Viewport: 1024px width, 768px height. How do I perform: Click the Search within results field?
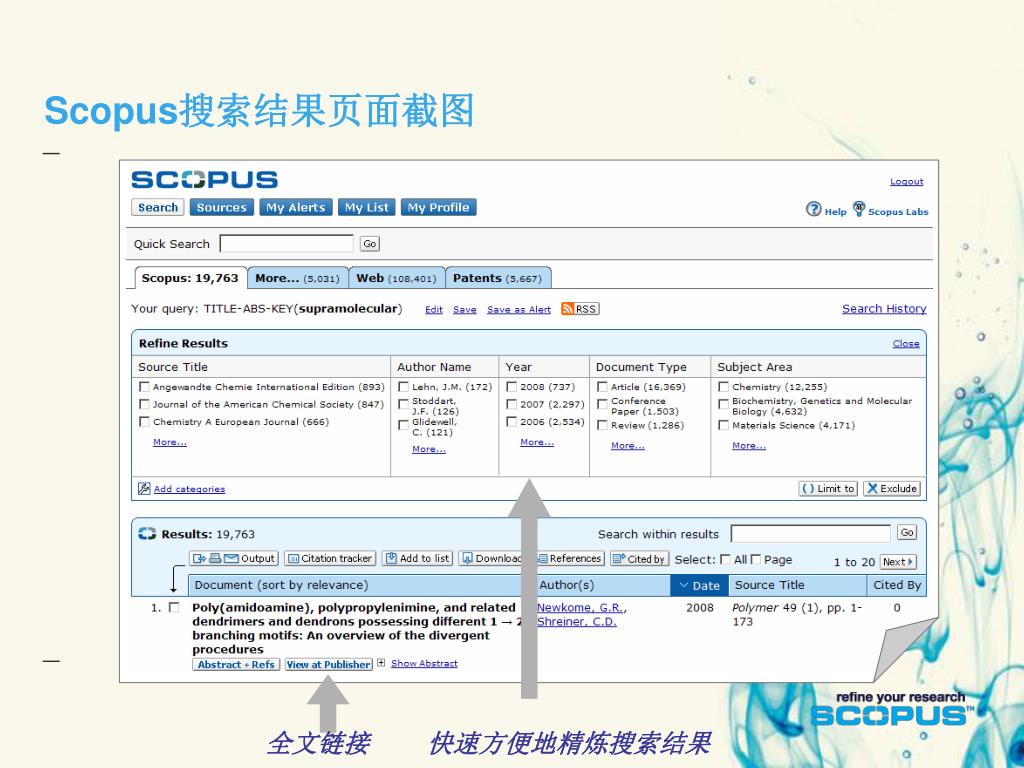click(810, 534)
